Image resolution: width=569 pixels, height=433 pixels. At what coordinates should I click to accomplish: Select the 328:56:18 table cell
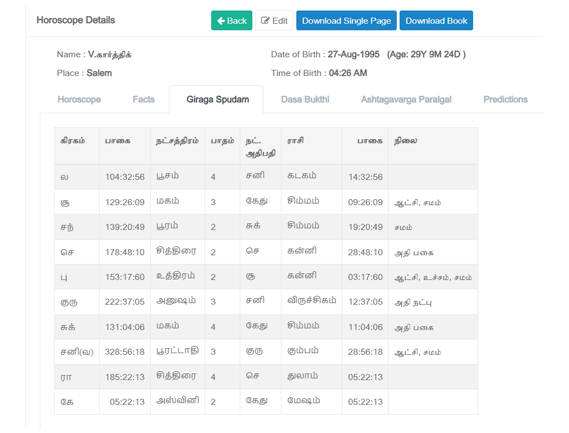tap(124, 352)
